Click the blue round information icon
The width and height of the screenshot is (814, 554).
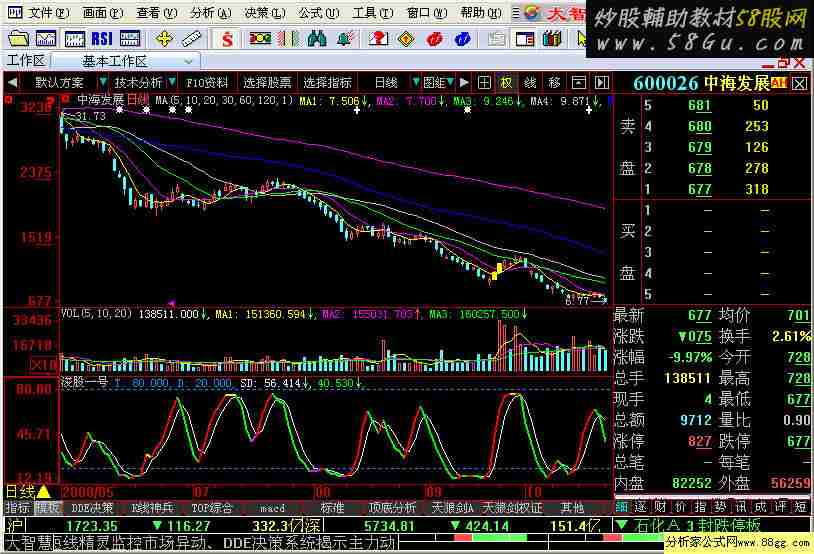click(462, 38)
